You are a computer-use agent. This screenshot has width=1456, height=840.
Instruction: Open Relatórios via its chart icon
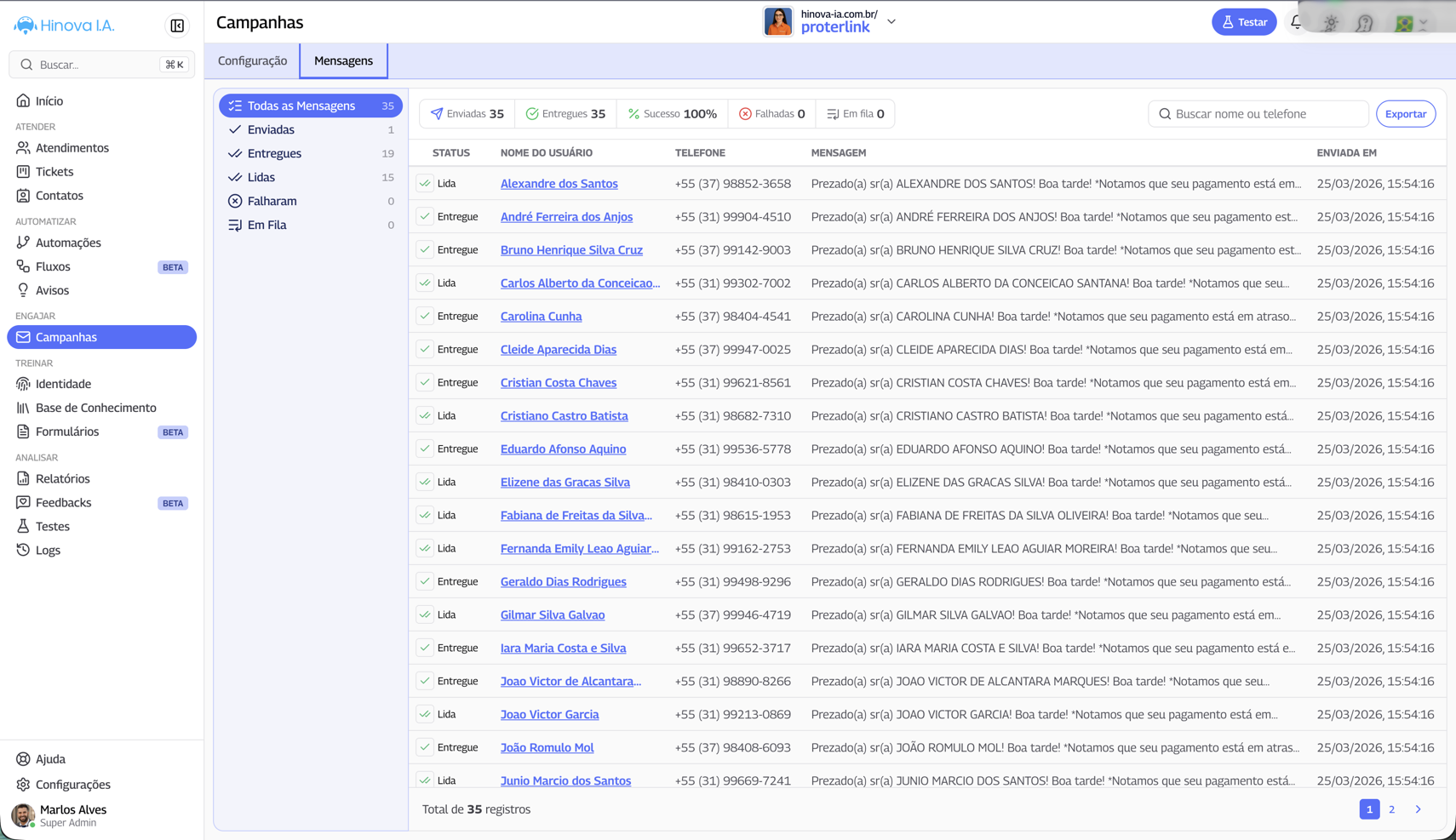pyautogui.click(x=23, y=478)
